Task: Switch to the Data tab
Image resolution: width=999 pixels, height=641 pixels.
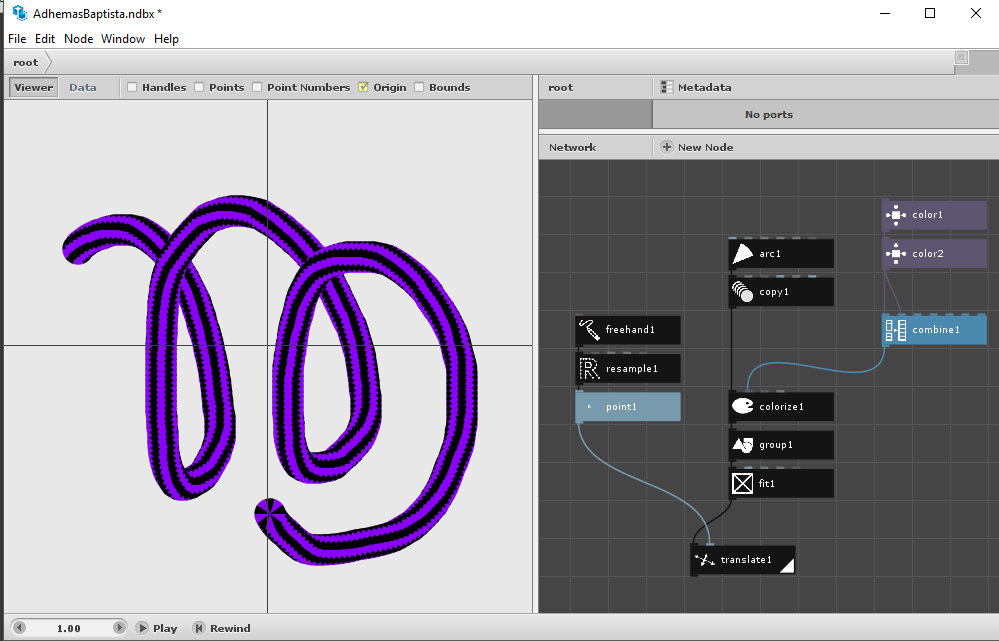Action: coord(83,87)
